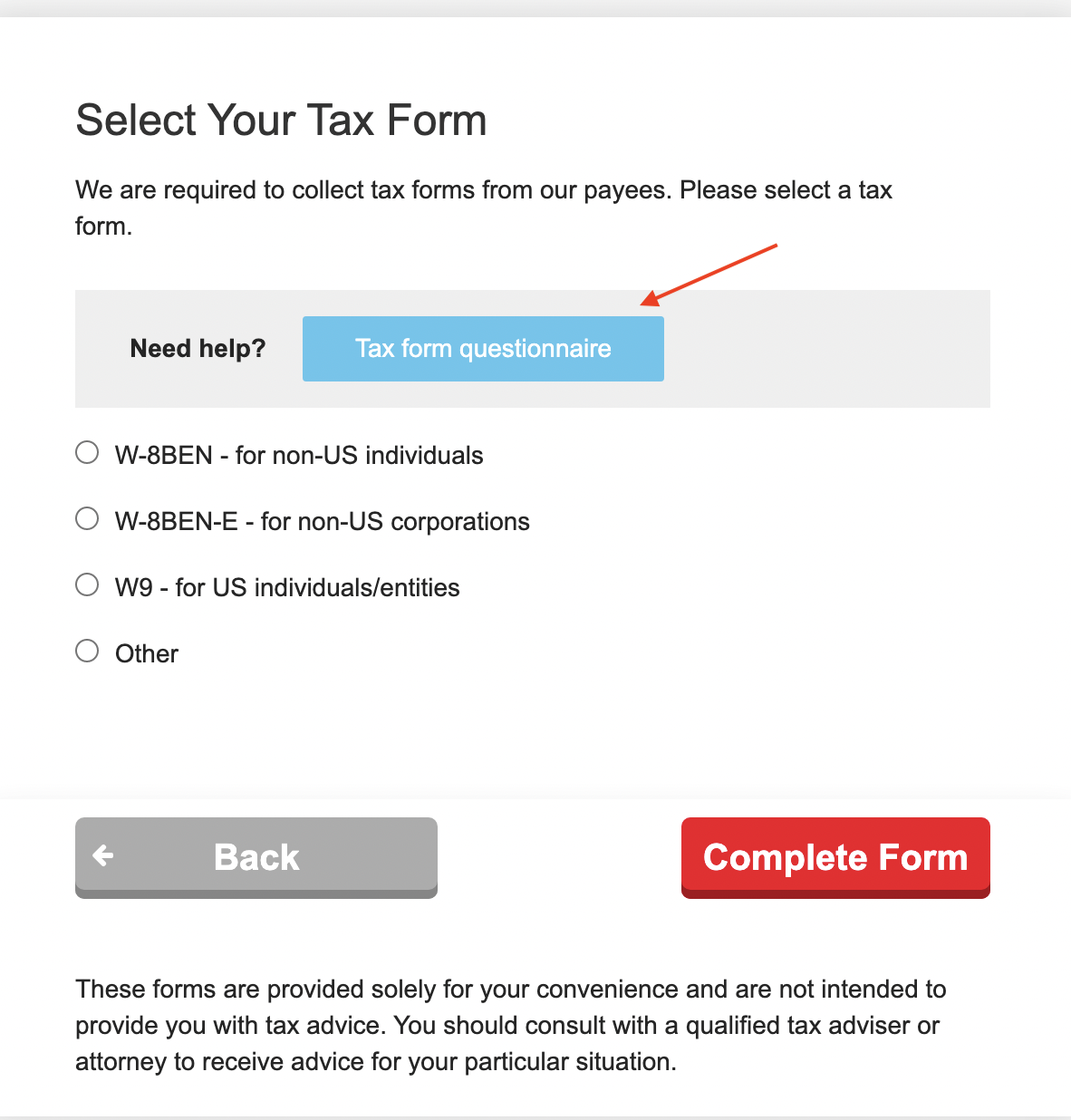The height and width of the screenshot is (1120, 1071).
Task: Click the 'Other' option label text
Action: coord(147,653)
